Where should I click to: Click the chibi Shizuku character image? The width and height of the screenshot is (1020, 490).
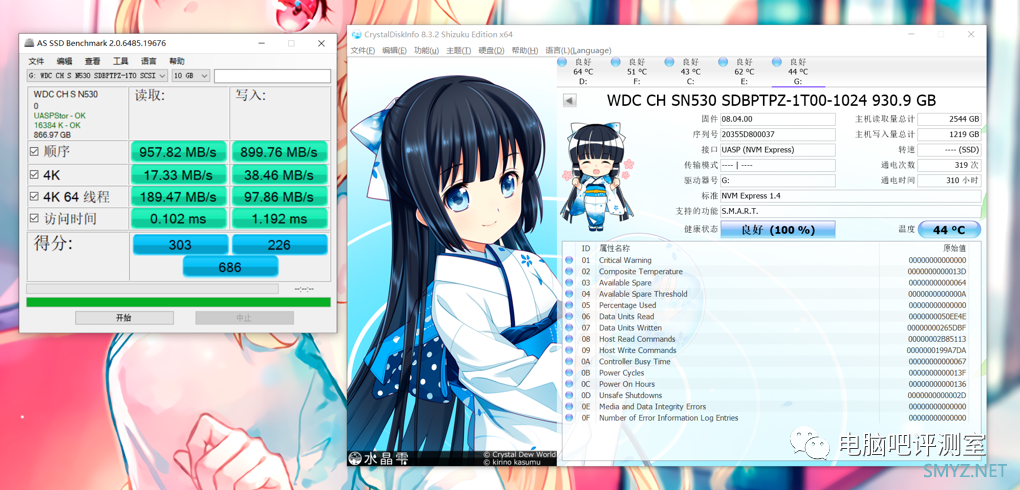coord(597,177)
